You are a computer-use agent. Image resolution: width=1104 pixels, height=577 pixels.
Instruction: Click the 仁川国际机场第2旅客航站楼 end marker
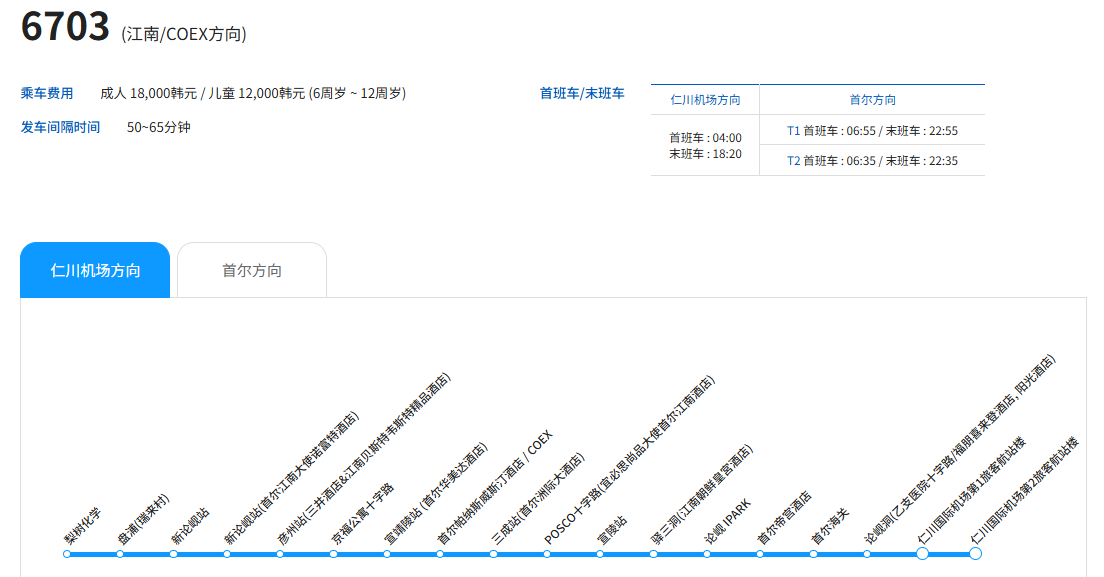[x=975, y=553]
